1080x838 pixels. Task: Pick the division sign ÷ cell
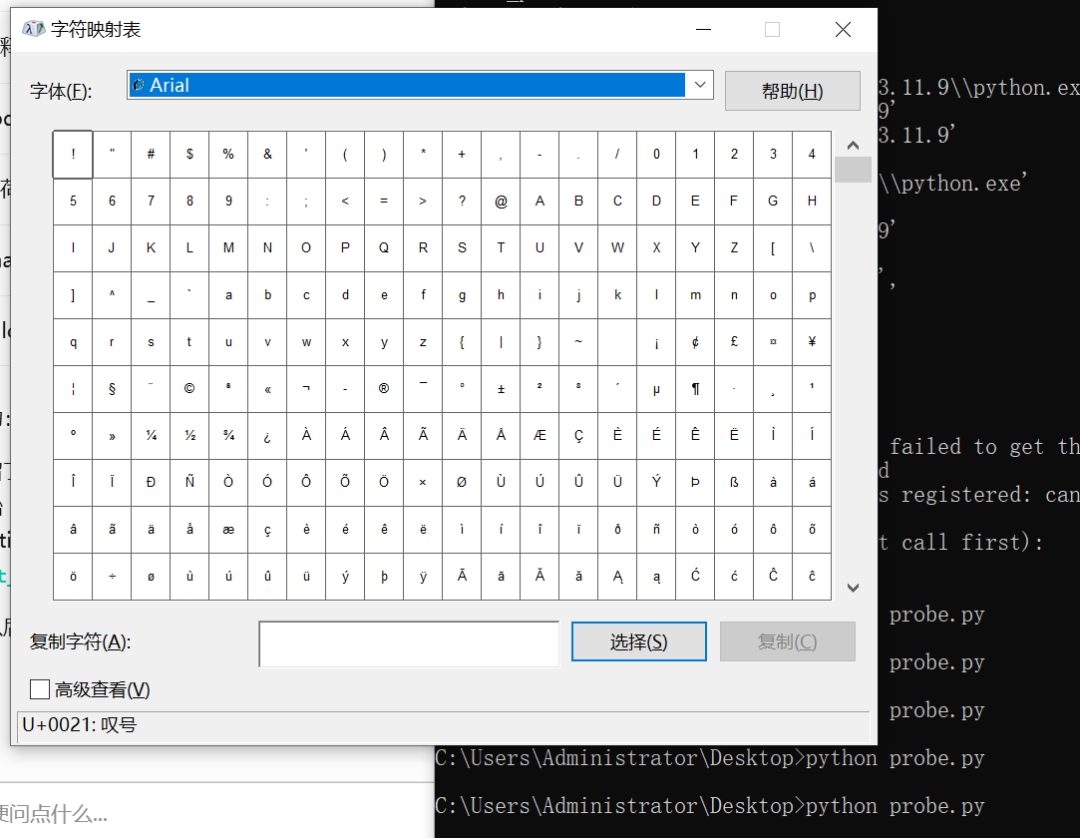point(112,576)
